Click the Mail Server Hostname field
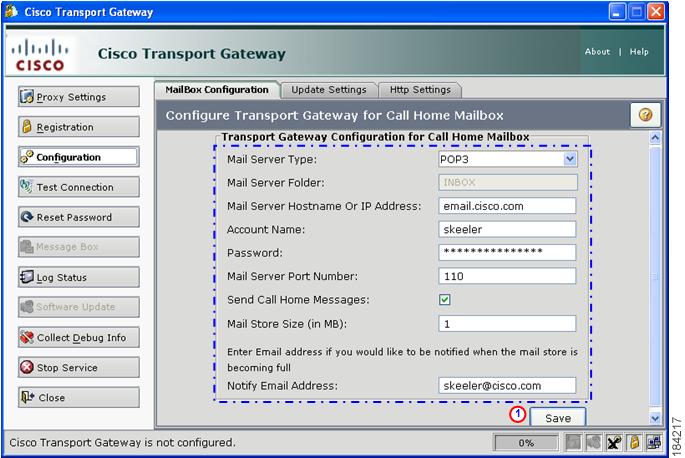The height and width of the screenshot is (458, 685). (x=507, y=206)
